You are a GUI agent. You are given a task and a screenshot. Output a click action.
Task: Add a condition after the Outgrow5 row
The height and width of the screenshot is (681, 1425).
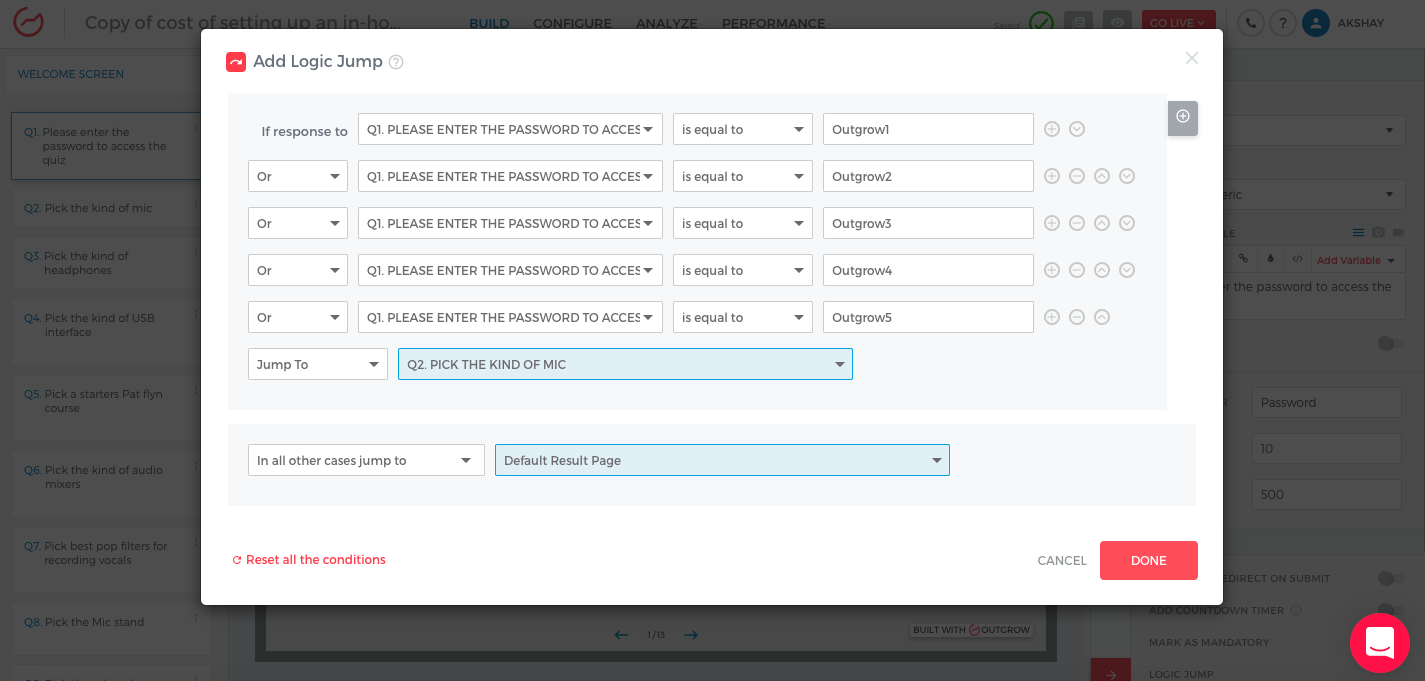click(x=1052, y=317)
